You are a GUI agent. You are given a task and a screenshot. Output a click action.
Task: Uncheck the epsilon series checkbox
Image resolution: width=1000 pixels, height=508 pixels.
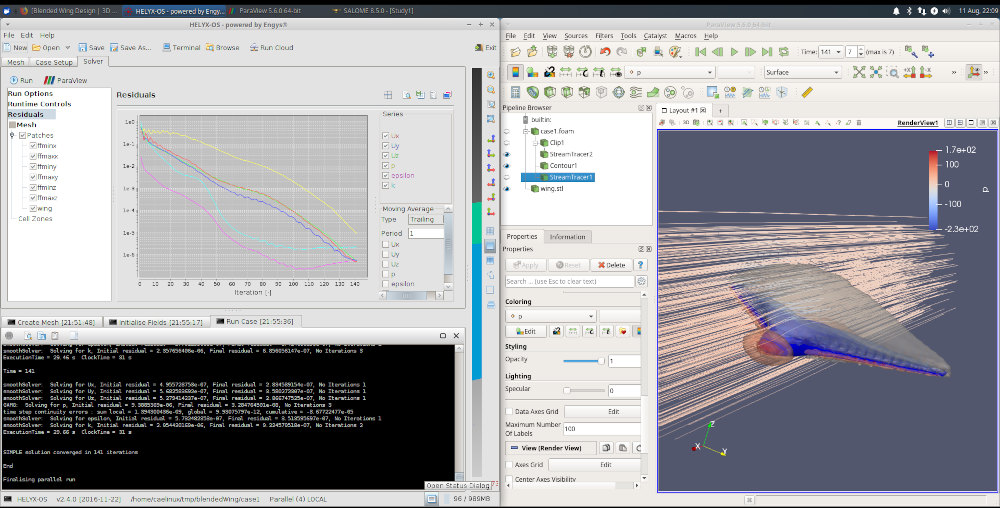point(386,175)
